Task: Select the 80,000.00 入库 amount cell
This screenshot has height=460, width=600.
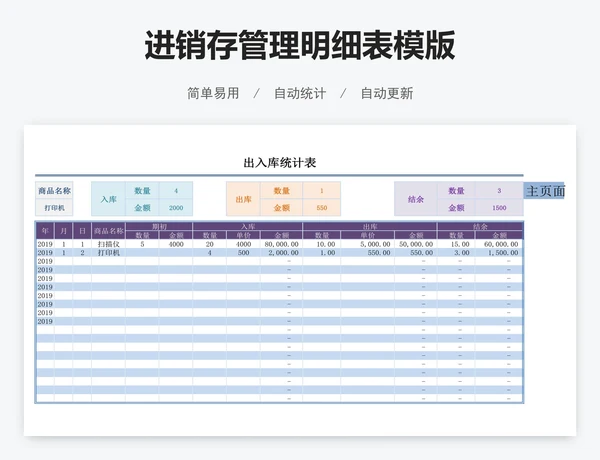Action: pos(282,244)
